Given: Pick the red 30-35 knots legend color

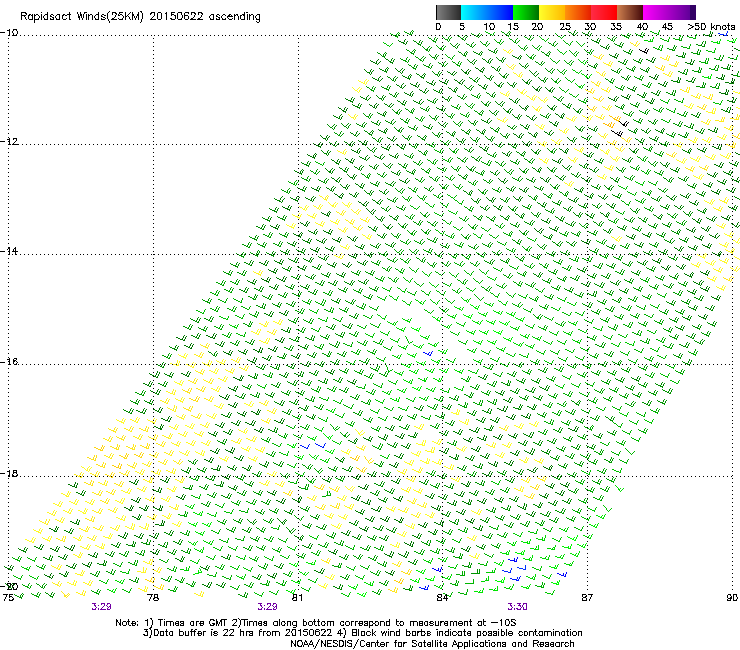Looking at the screenshot, I should coord(604,12).
